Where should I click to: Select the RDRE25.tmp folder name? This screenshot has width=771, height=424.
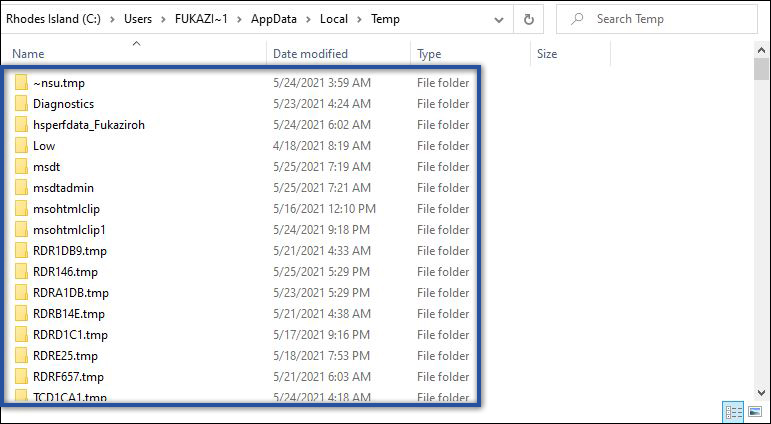(65, 356)
